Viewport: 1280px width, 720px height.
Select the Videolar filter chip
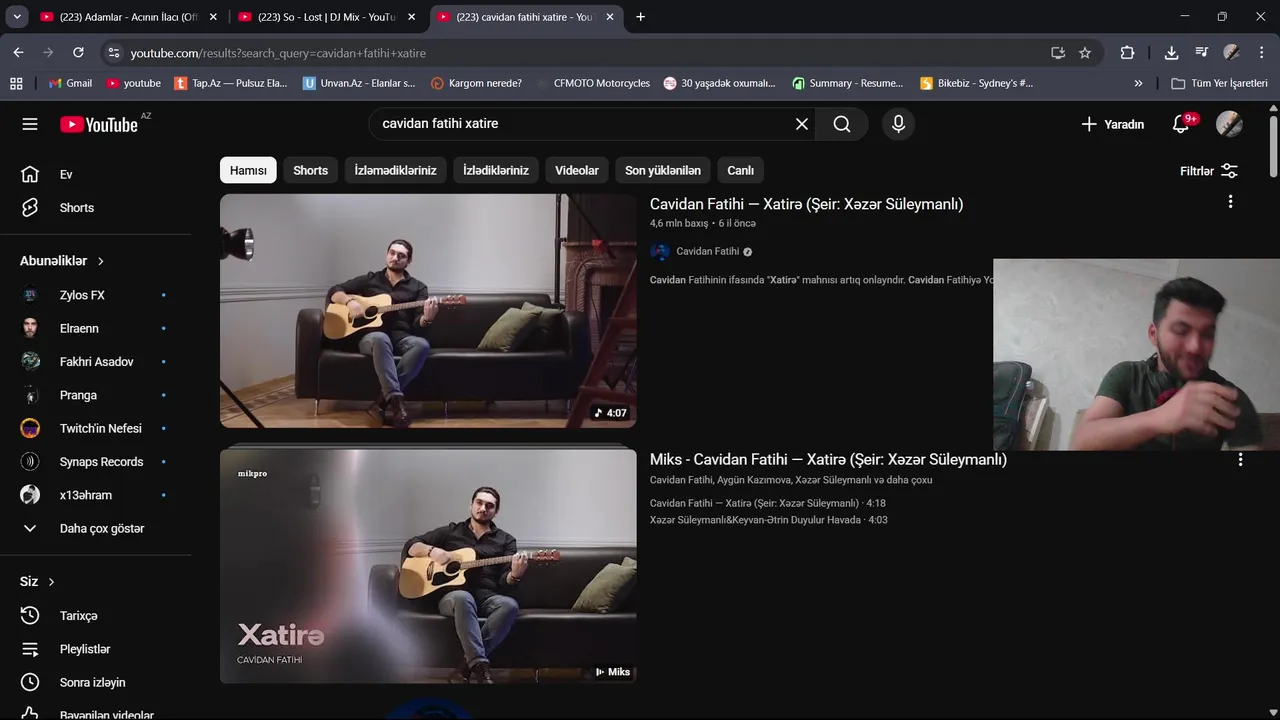[x=577, y=171]
